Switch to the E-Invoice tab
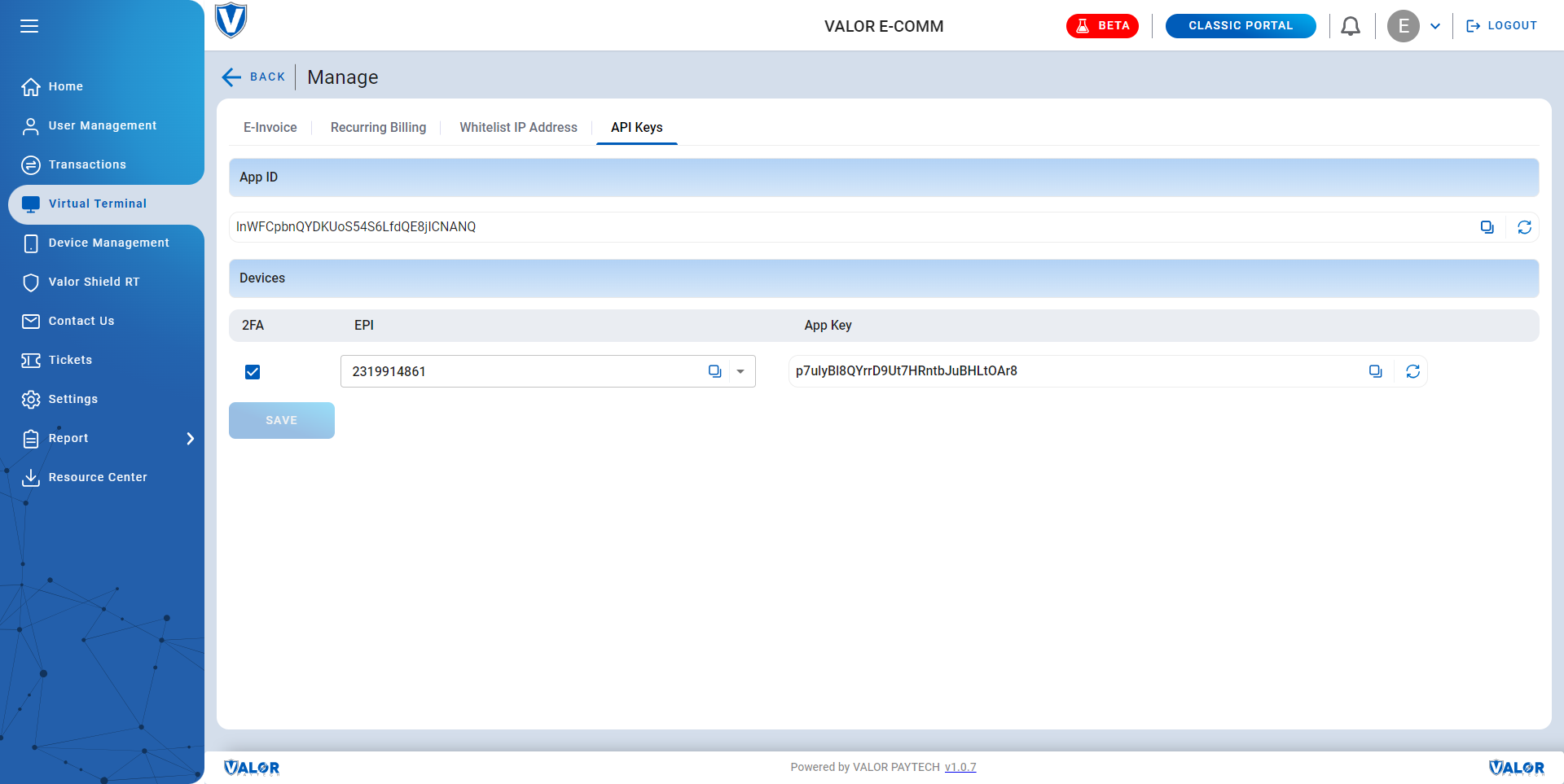 [x=270, y=127]
